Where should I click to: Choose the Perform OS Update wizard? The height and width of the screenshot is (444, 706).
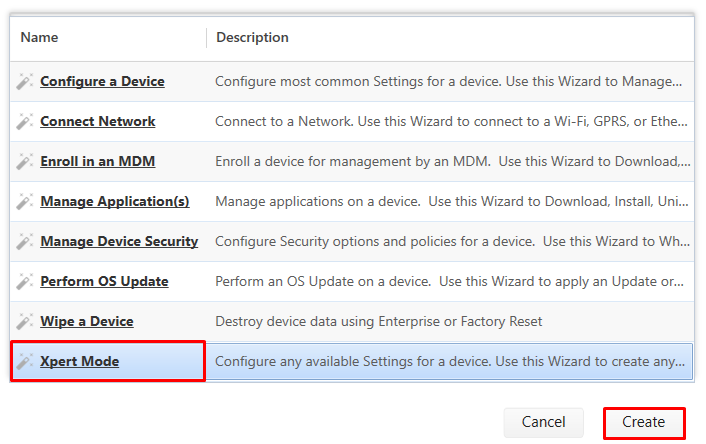click(104, 282)
